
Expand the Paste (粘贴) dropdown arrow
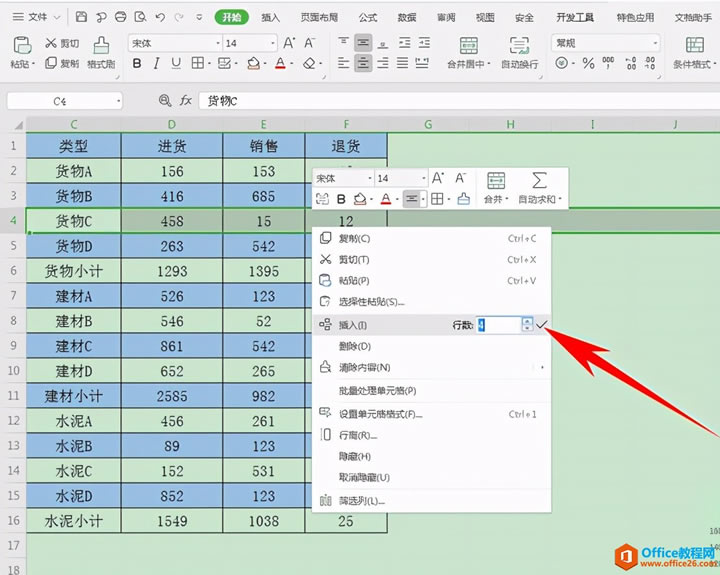pyautogui.click(x=34, y=64)
